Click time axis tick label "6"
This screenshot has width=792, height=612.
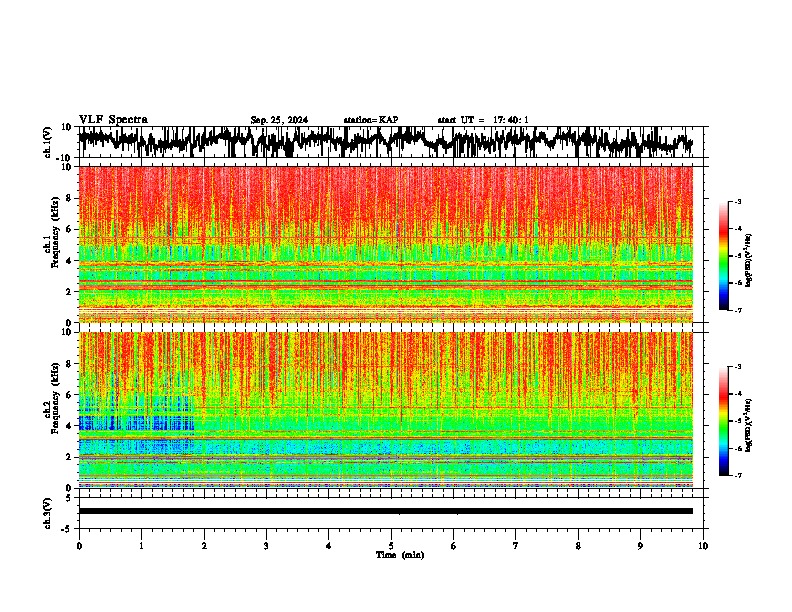(454, 546)
